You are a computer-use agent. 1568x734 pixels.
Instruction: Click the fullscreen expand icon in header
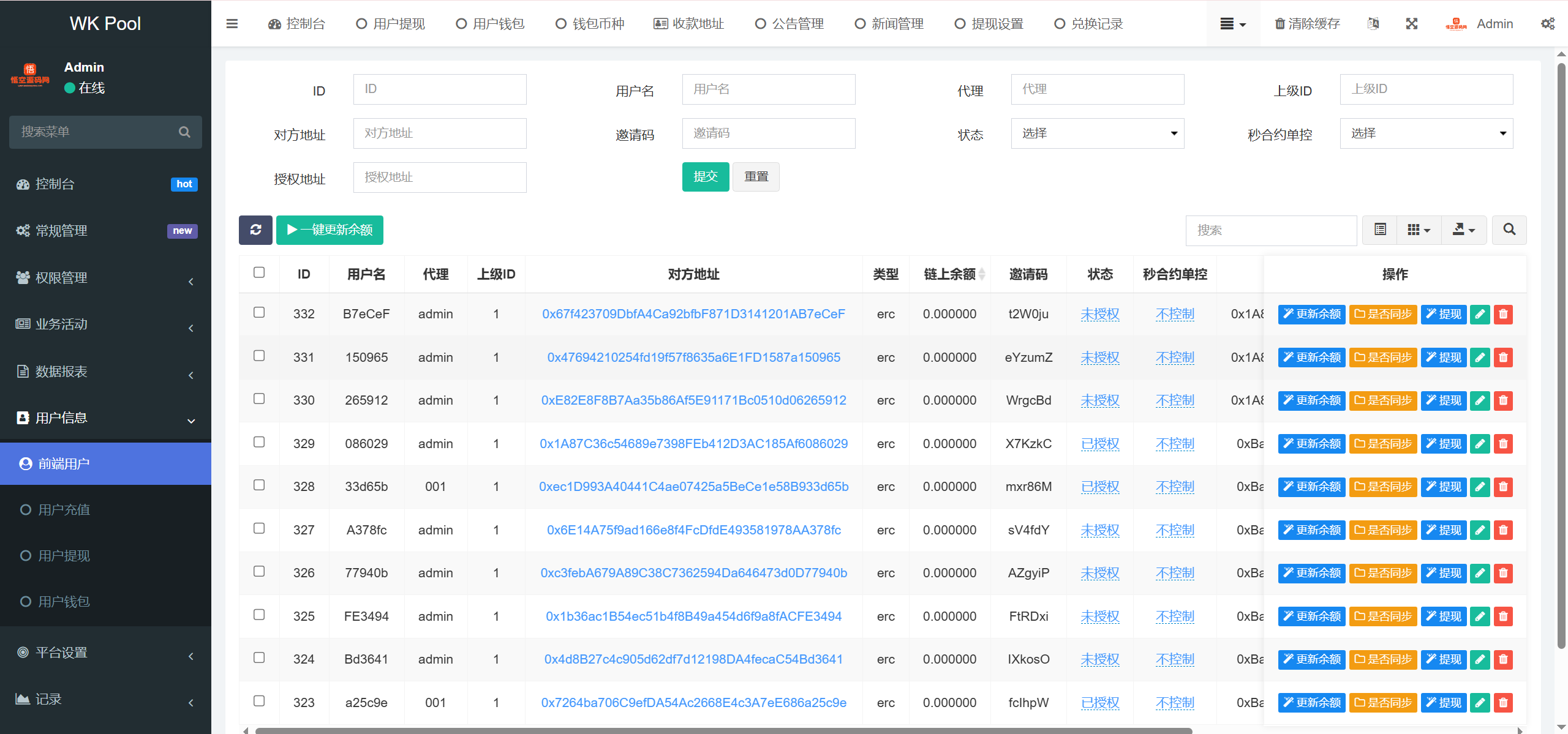1411,24
